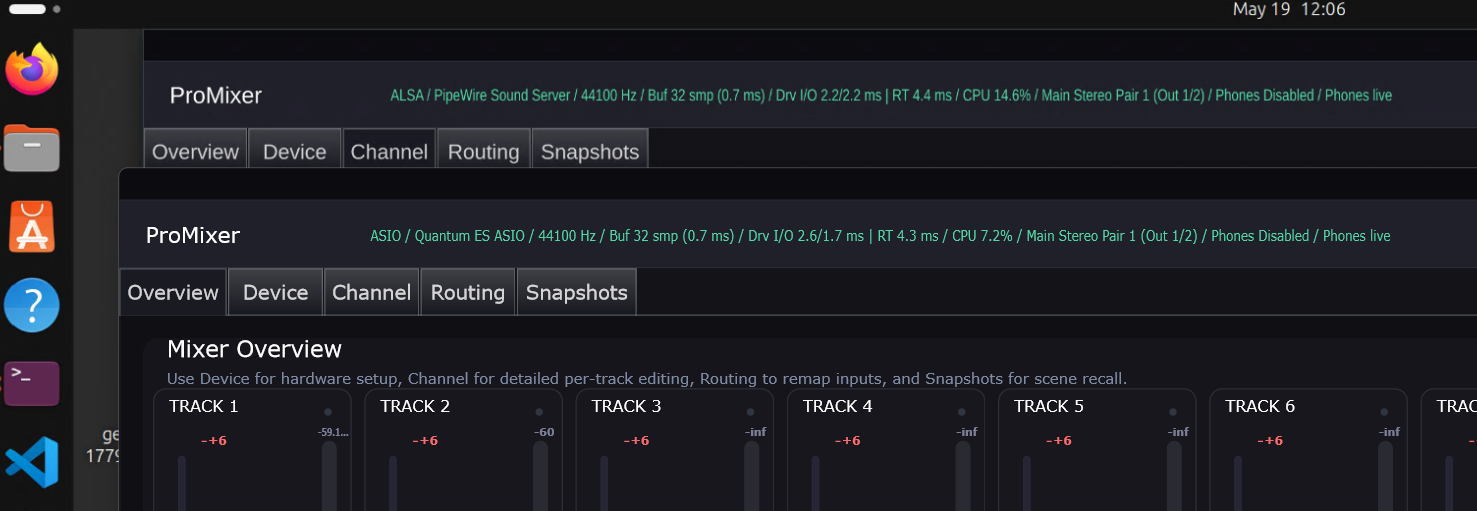Click the signal indicator dot on TRACK 5
This screenshot has height=511, width=1477.
[x=1173, y=412]
